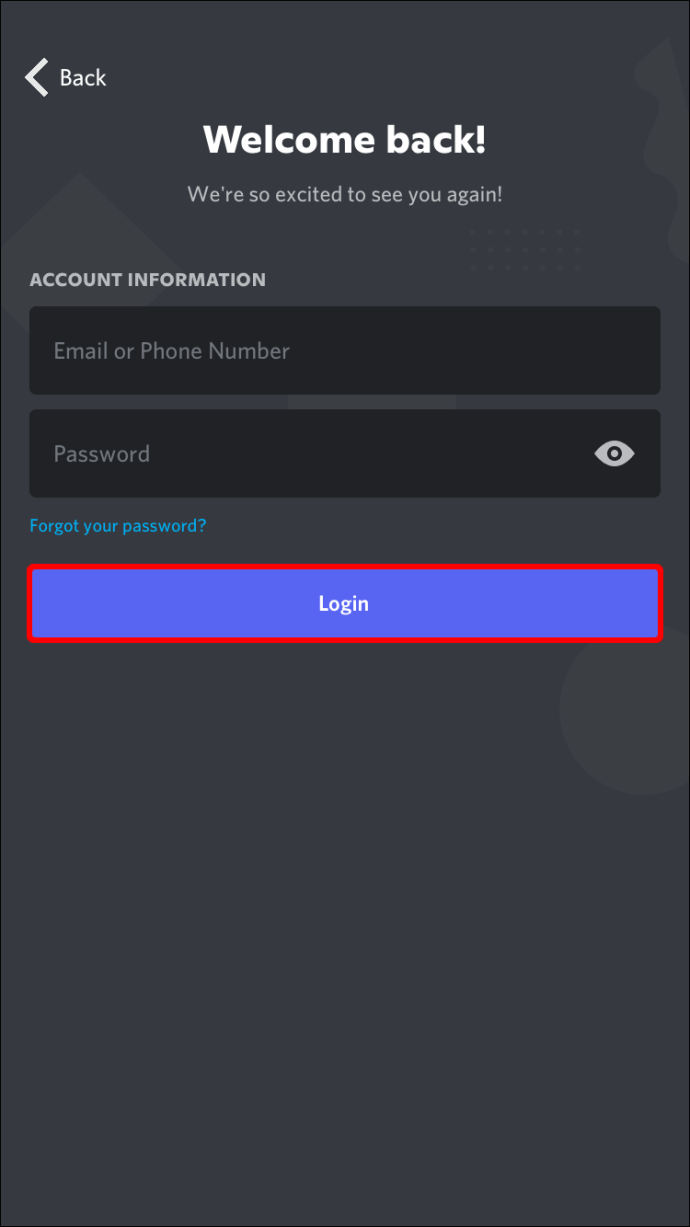This screenshot has width=690, height=1227.
Task: Tap the Password placeholder text
Action: 102,454
